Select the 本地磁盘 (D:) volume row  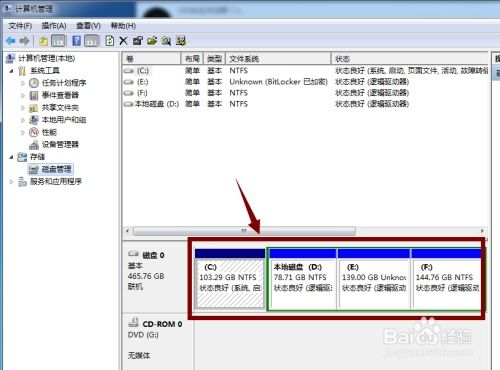(305, 104)
